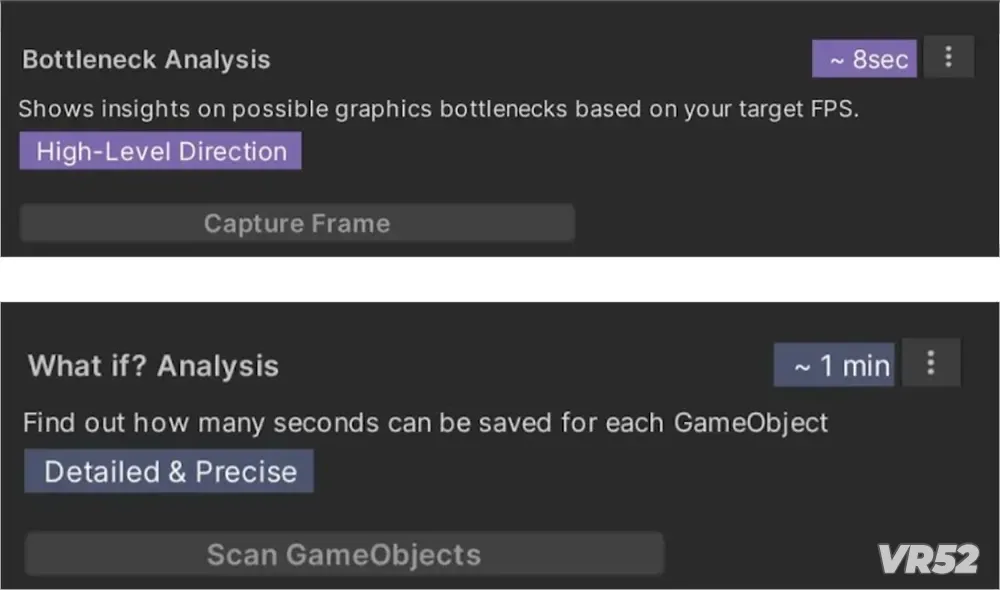Click the word Analysis in the What if? title
1000x590 pixels.
(218, 366)
